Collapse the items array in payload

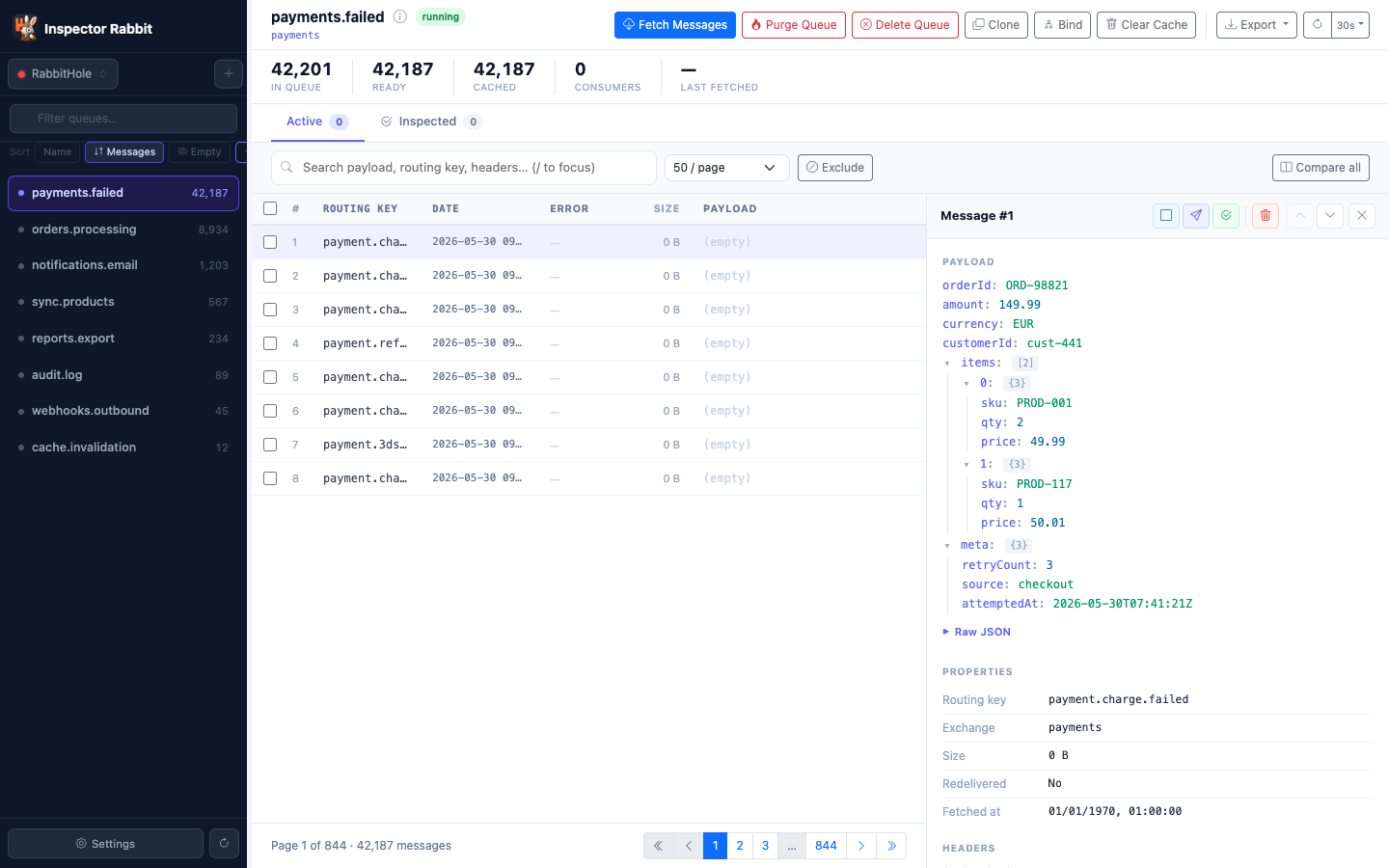point(947,364)
